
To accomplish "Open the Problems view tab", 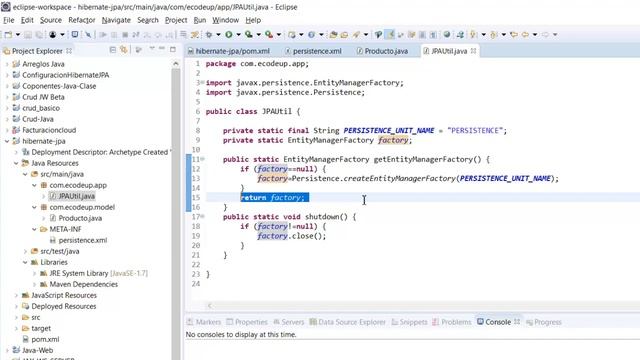I will 451,322.
